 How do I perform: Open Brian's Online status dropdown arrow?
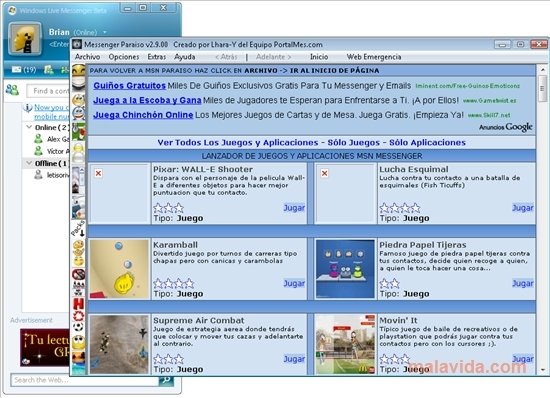pyautogui.click(x=105, y=32)
